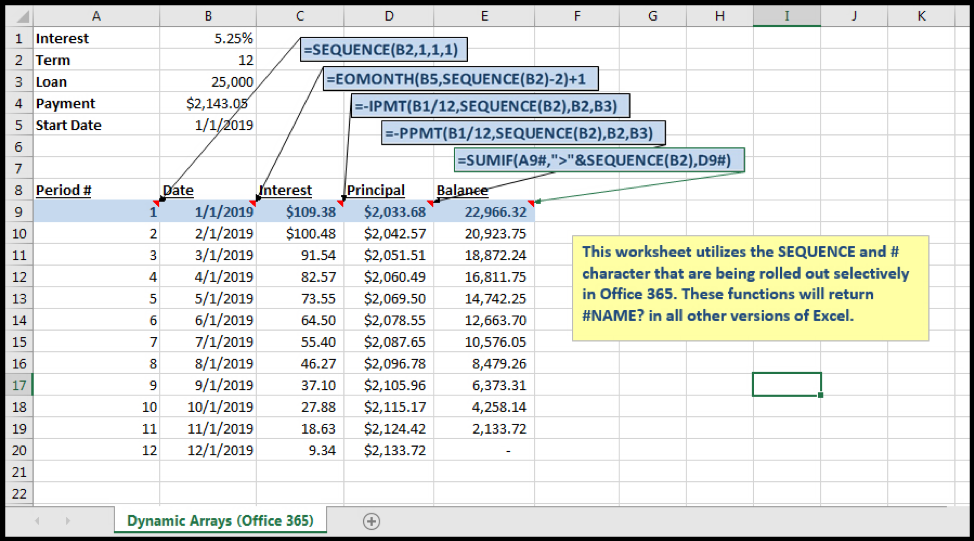Select principal value $2,033.68
The width and height of the screenshot is (974, 541).
[389, 211]
